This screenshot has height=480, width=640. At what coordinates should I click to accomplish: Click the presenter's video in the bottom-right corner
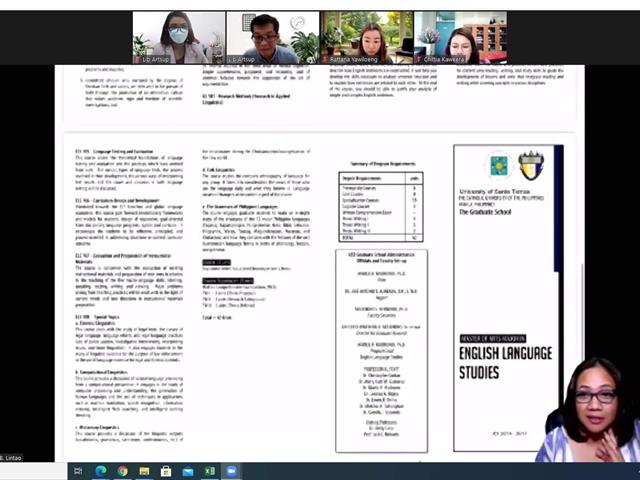pyautogui.click(x=589, y=409)
